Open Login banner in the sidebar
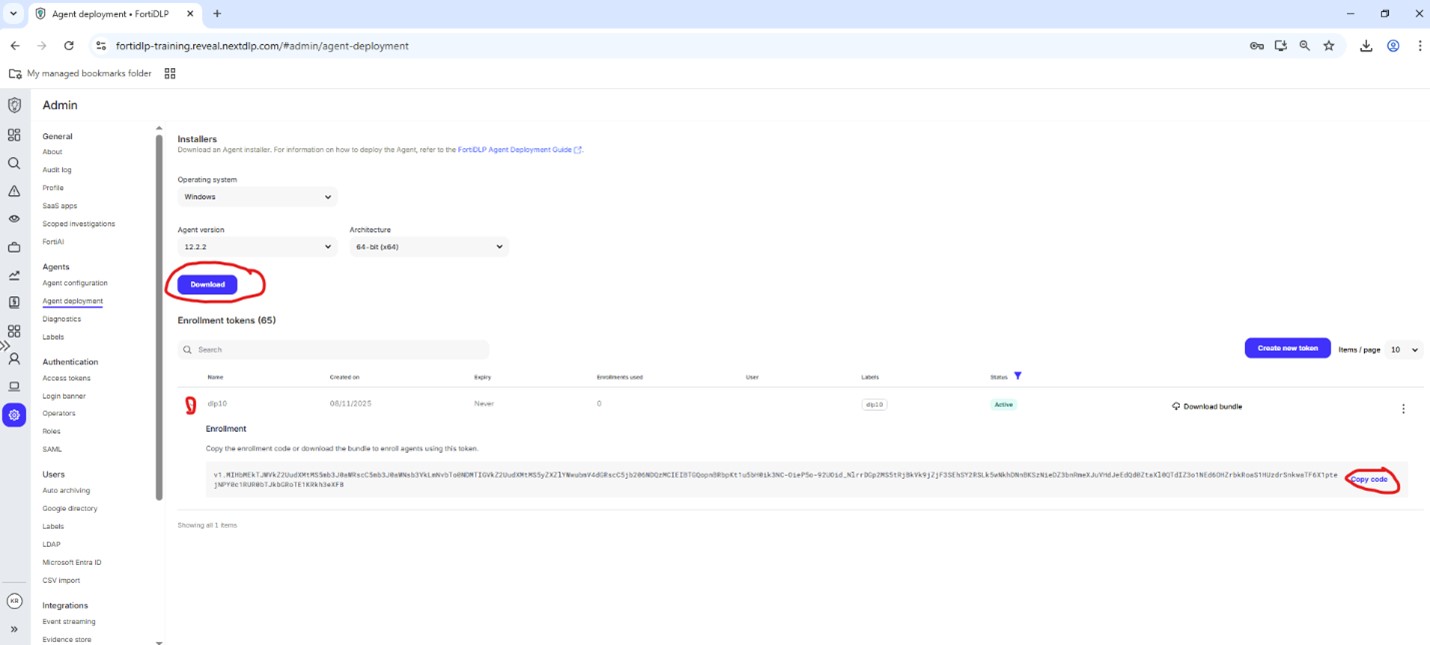Screen dimensions: 1430x645 click(x=64, y=396)
